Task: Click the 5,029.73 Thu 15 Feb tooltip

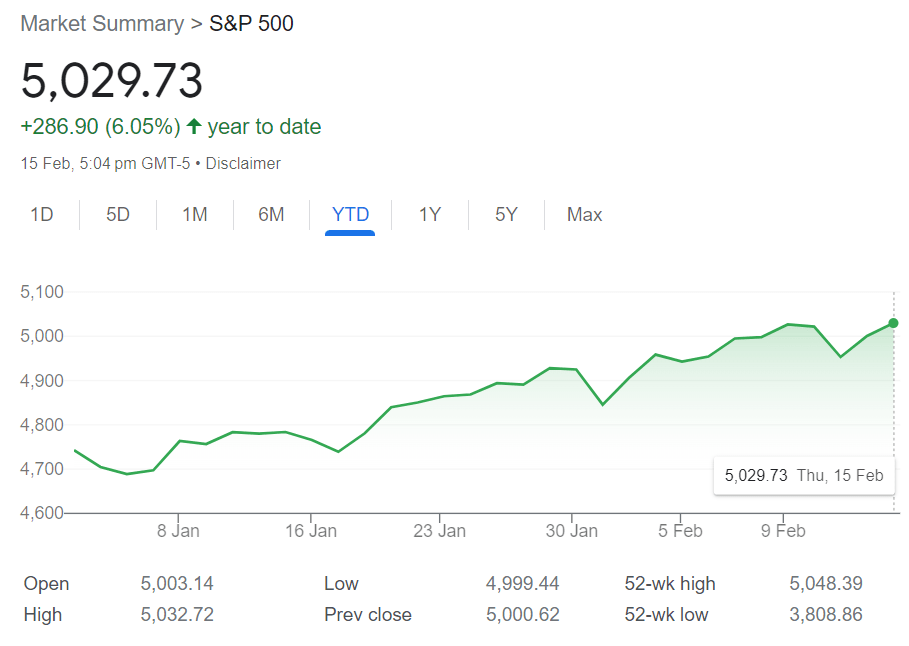Action: coord(804,475)
